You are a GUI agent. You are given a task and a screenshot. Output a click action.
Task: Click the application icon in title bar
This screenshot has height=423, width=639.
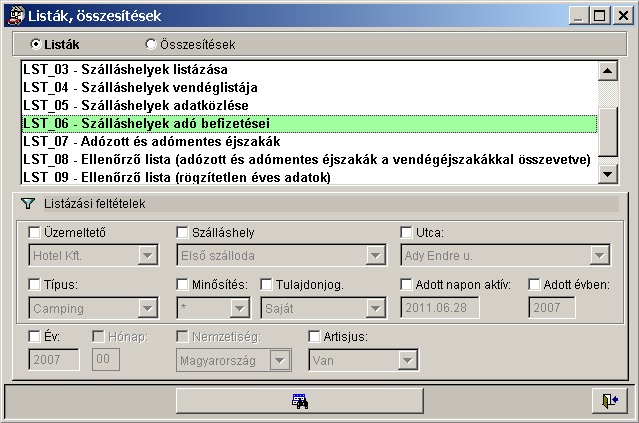[15, 15]
